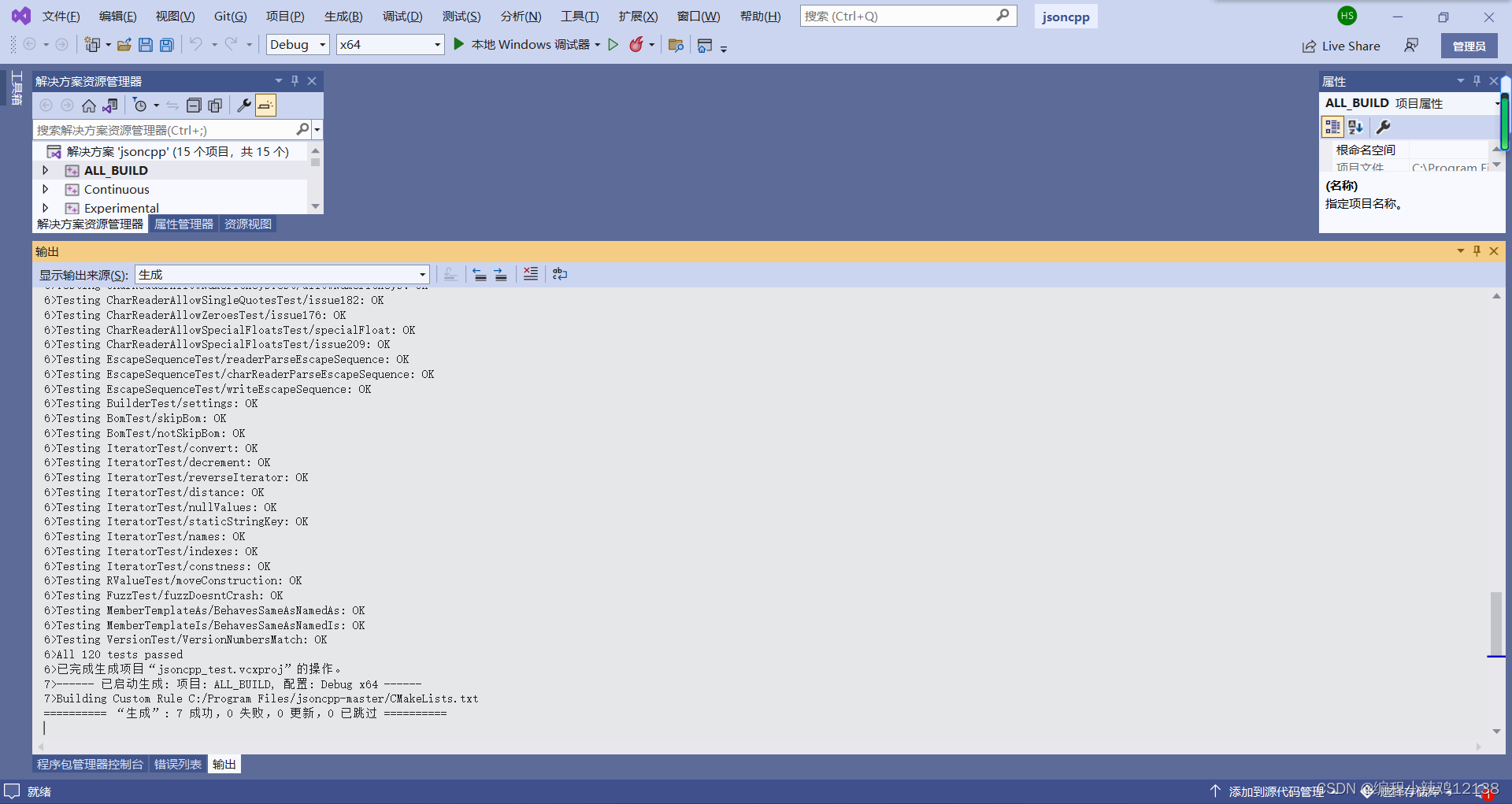Select the Live Share icon
This screenshot has width=1512, height=804.
1307,46
